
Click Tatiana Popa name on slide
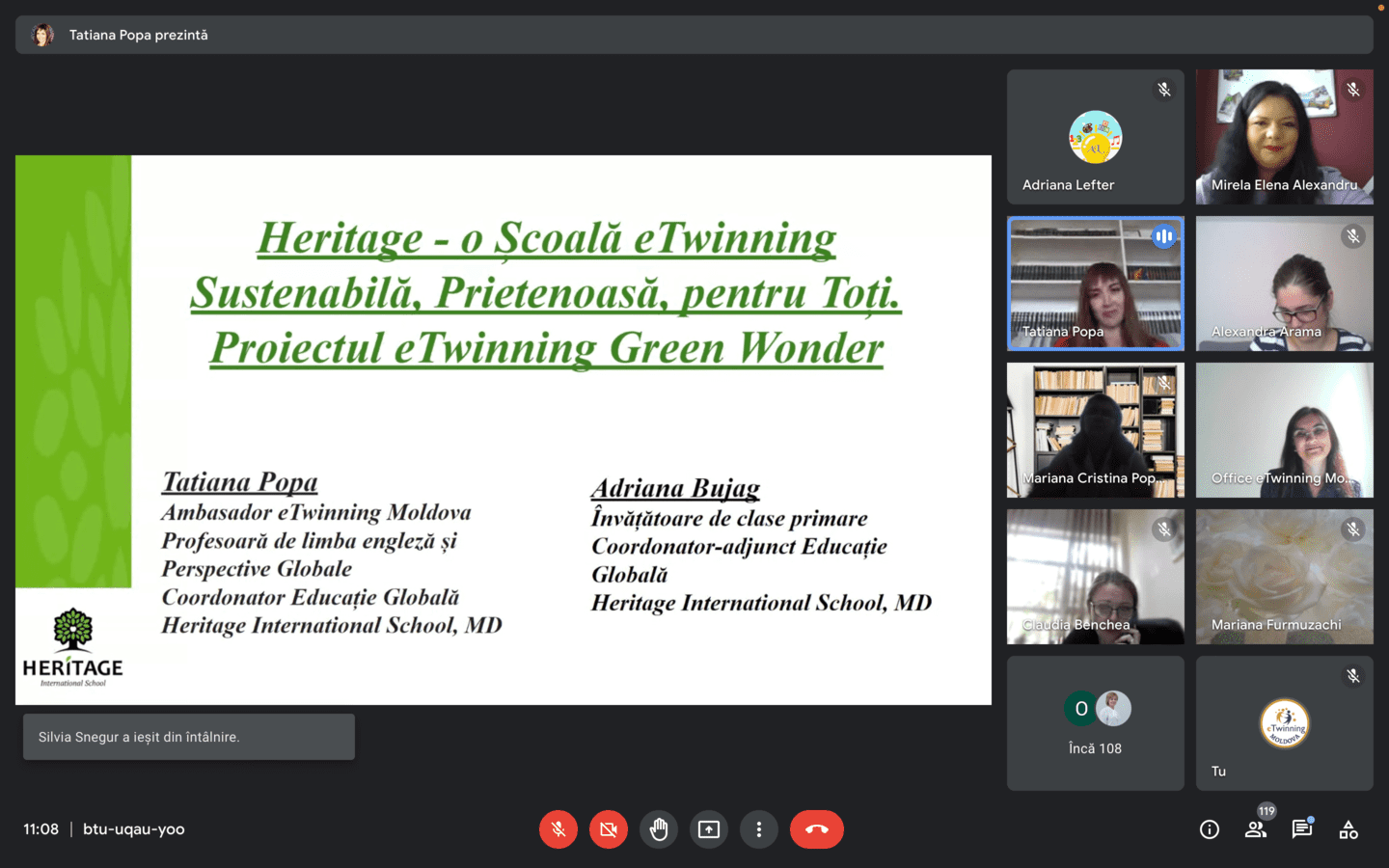(x=240, y=481)
